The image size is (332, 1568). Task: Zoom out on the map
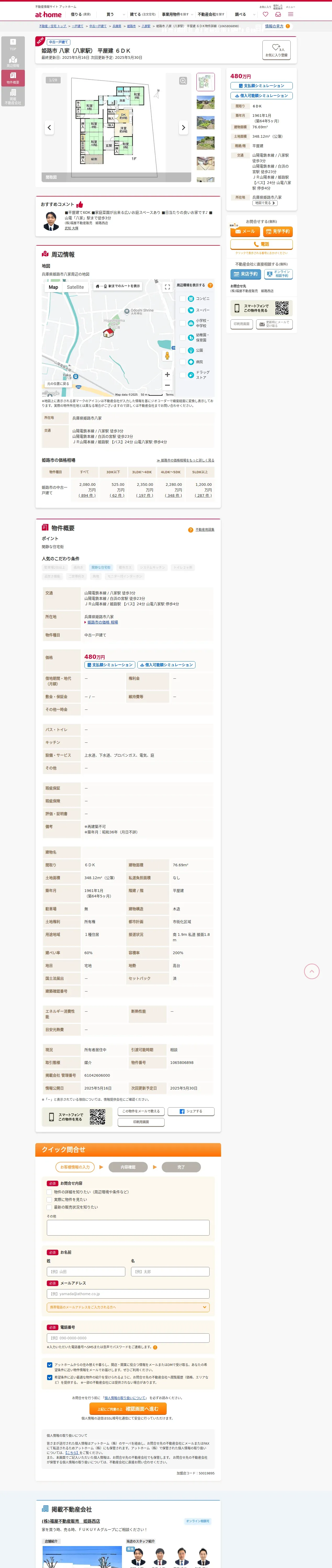tap(167, 385)
